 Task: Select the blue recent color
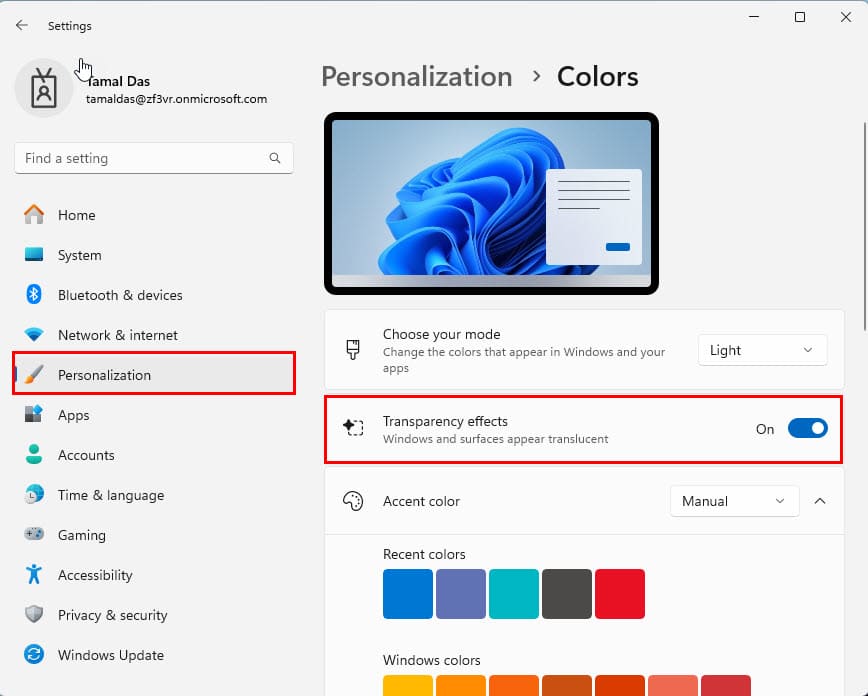[407, 594]
